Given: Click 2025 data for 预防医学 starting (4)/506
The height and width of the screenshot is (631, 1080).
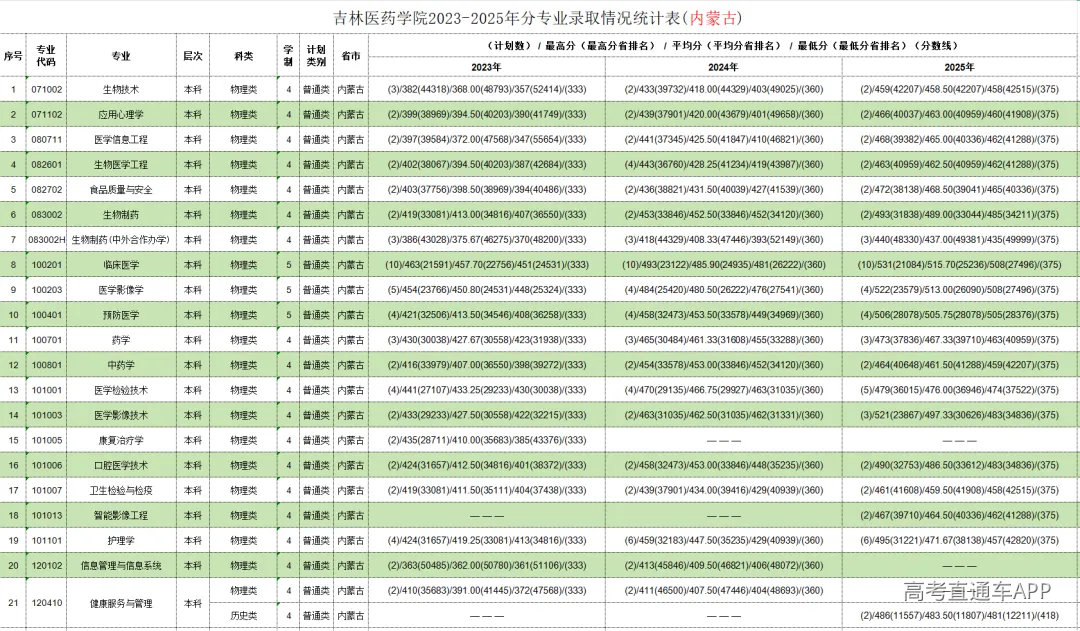Looking at the screenshot, I should [x=960, y=315].
